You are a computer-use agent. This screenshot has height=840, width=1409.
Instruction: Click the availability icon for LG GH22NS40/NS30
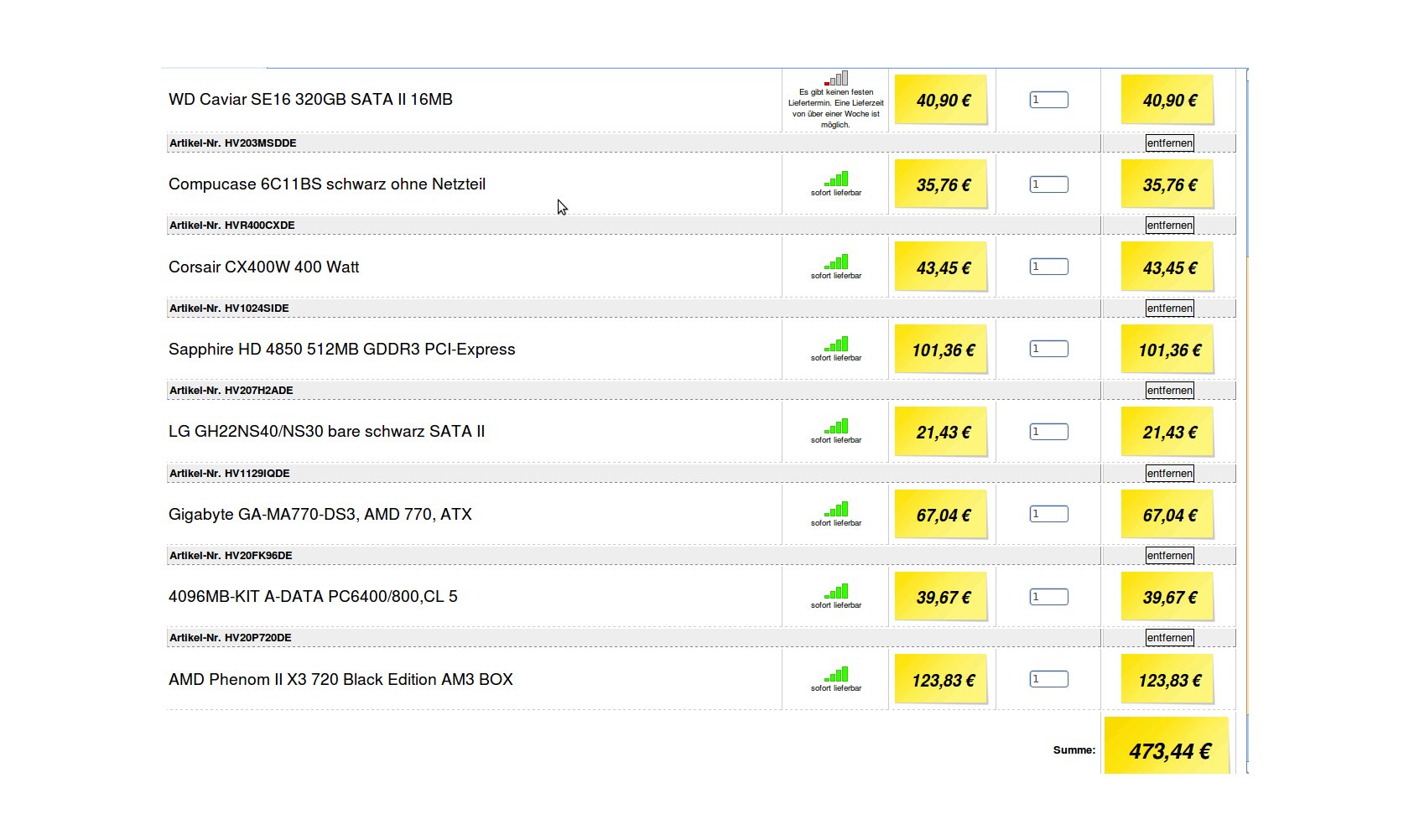(x=836, y=426)
